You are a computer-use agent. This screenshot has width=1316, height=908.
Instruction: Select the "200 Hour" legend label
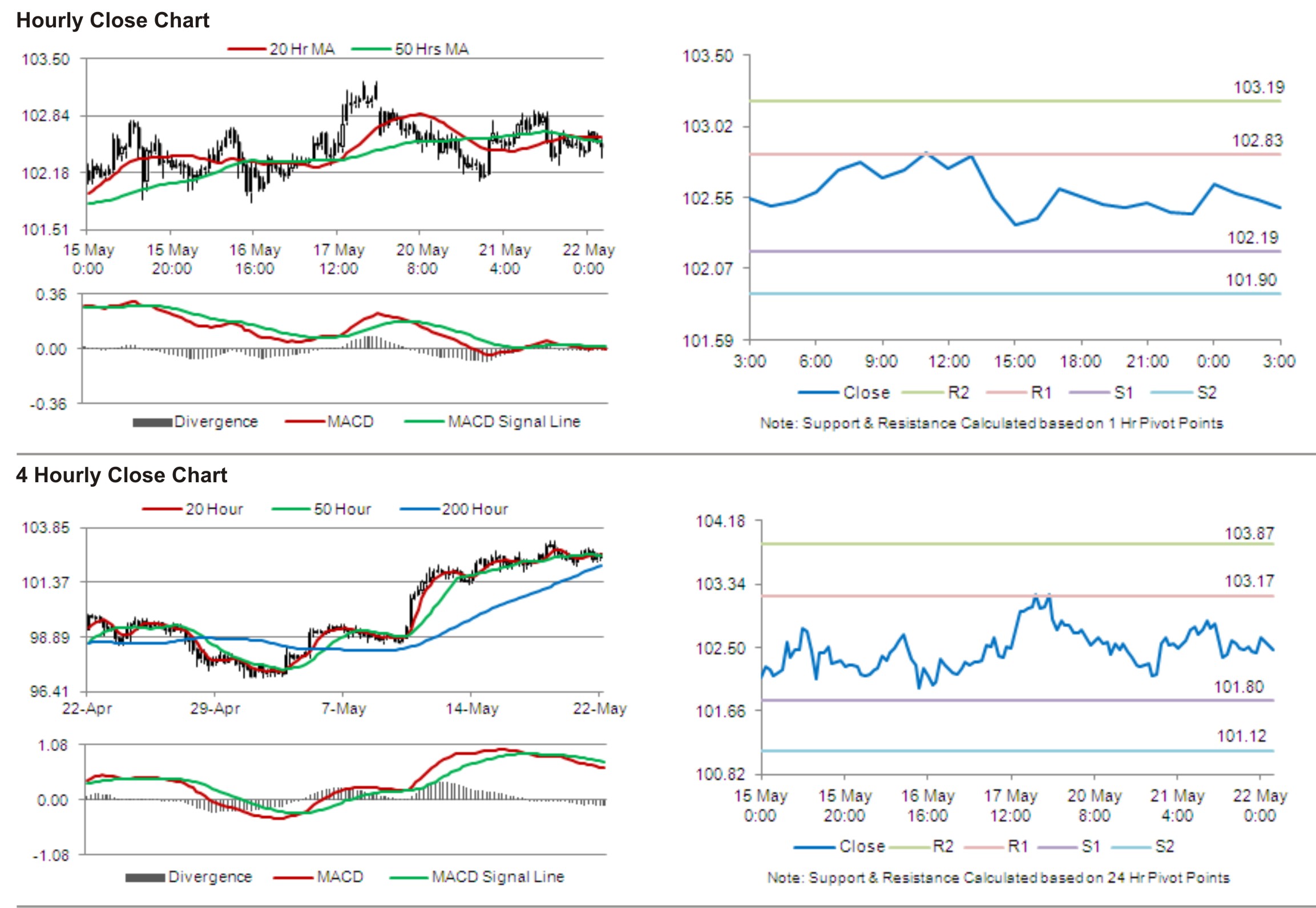click(475, 509)
